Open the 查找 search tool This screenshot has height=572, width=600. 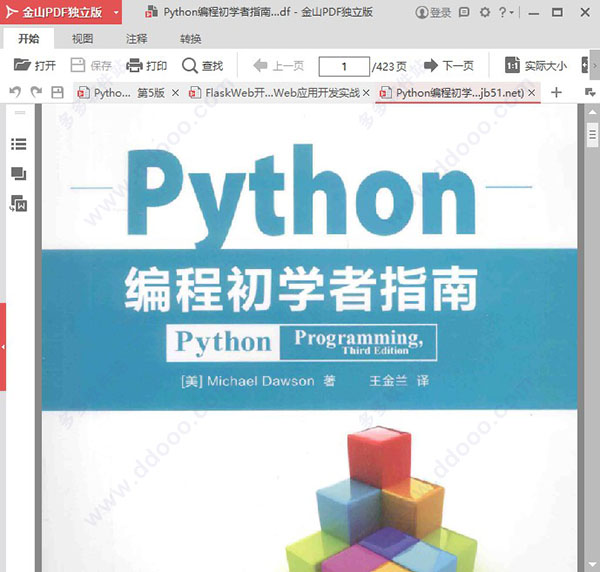coord(202,66)
